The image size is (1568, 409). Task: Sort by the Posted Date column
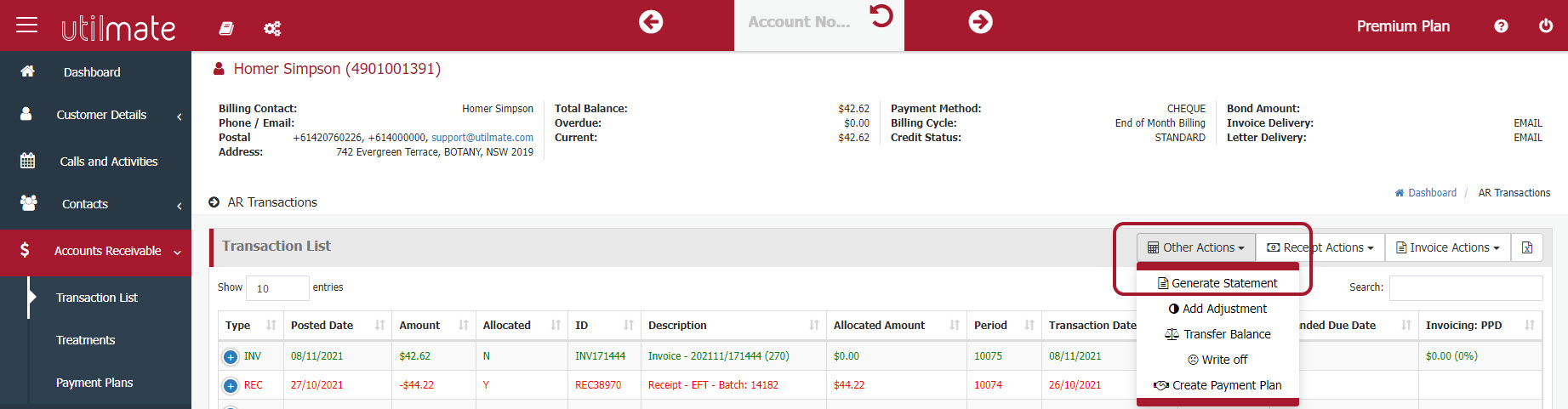pos(338,325)
